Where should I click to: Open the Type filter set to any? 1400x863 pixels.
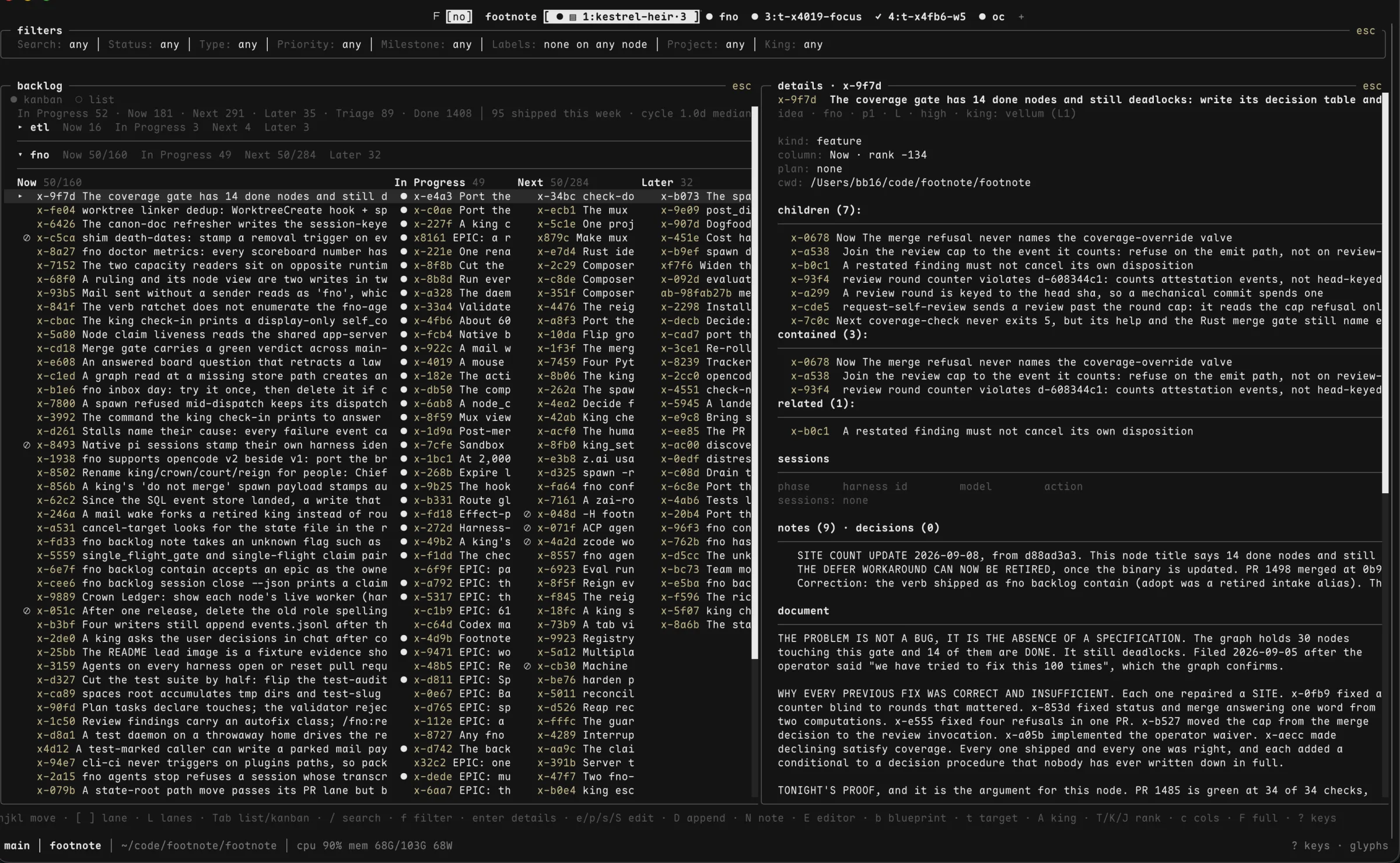pyautogui.click(x=228, y=44)
